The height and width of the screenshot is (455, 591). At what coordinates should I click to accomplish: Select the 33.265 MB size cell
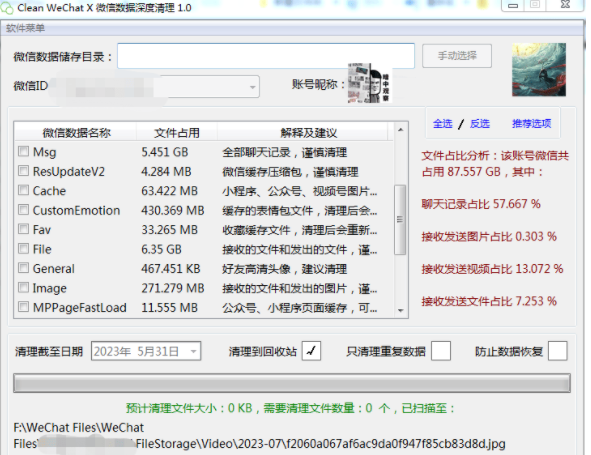pos(169,230)
